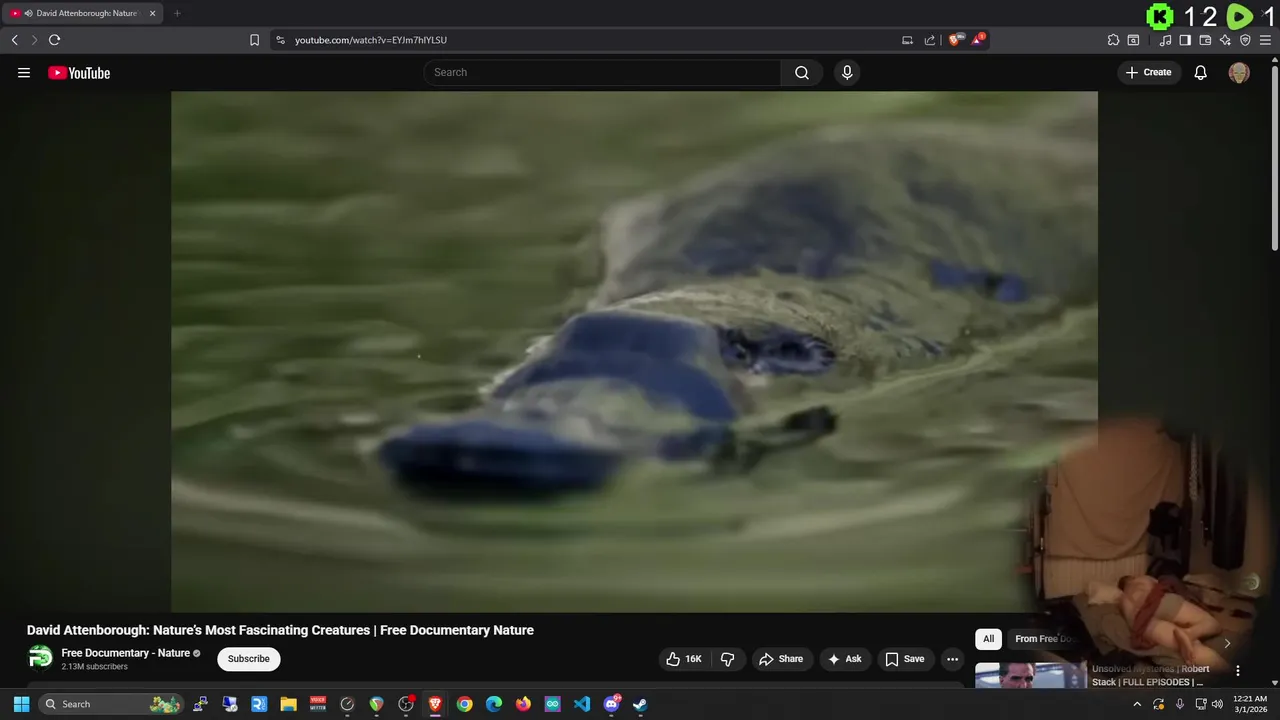Screen dimensions: 1280x720
Task: Click the Share button
Action: (x=781, y=659)
